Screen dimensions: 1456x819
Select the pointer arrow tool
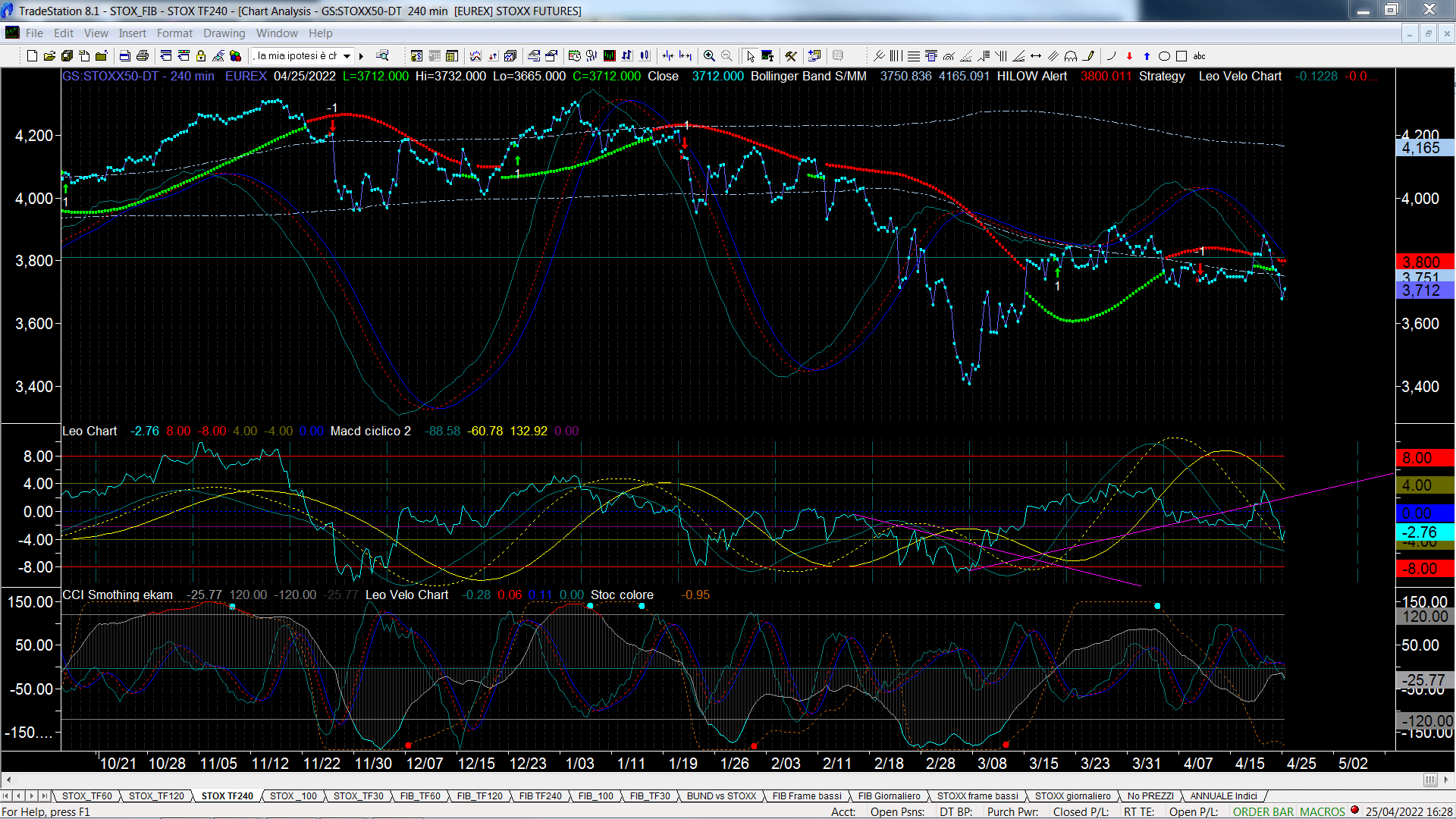tap(750, 56)
